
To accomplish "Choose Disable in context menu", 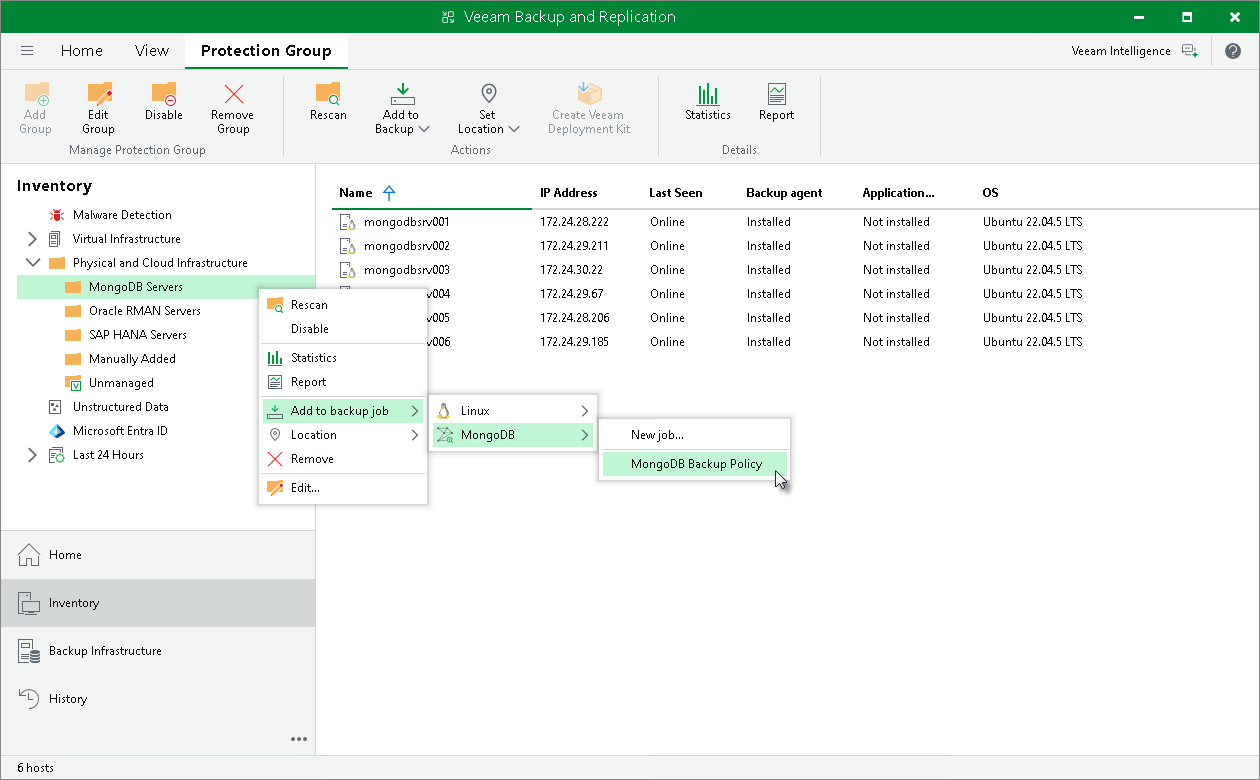I will [x=343, y=329].
